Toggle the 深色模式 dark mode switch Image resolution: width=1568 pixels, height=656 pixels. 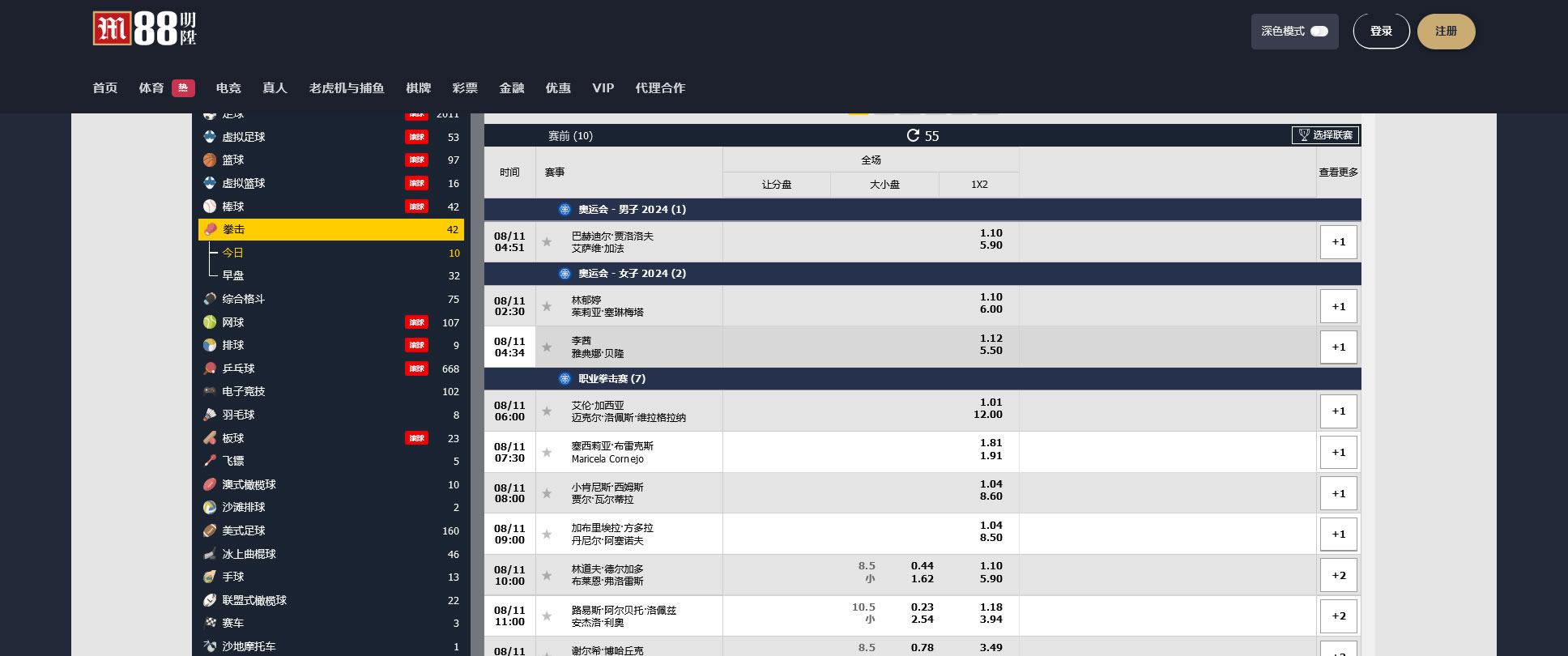click(x=1319, y=32)
